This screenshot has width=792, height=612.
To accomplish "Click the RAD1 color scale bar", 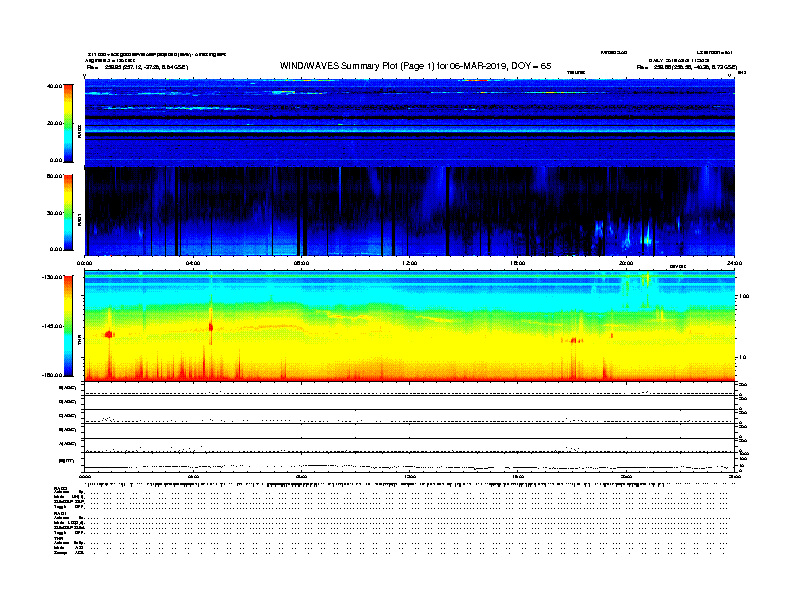I will click(x=68, y=213).
